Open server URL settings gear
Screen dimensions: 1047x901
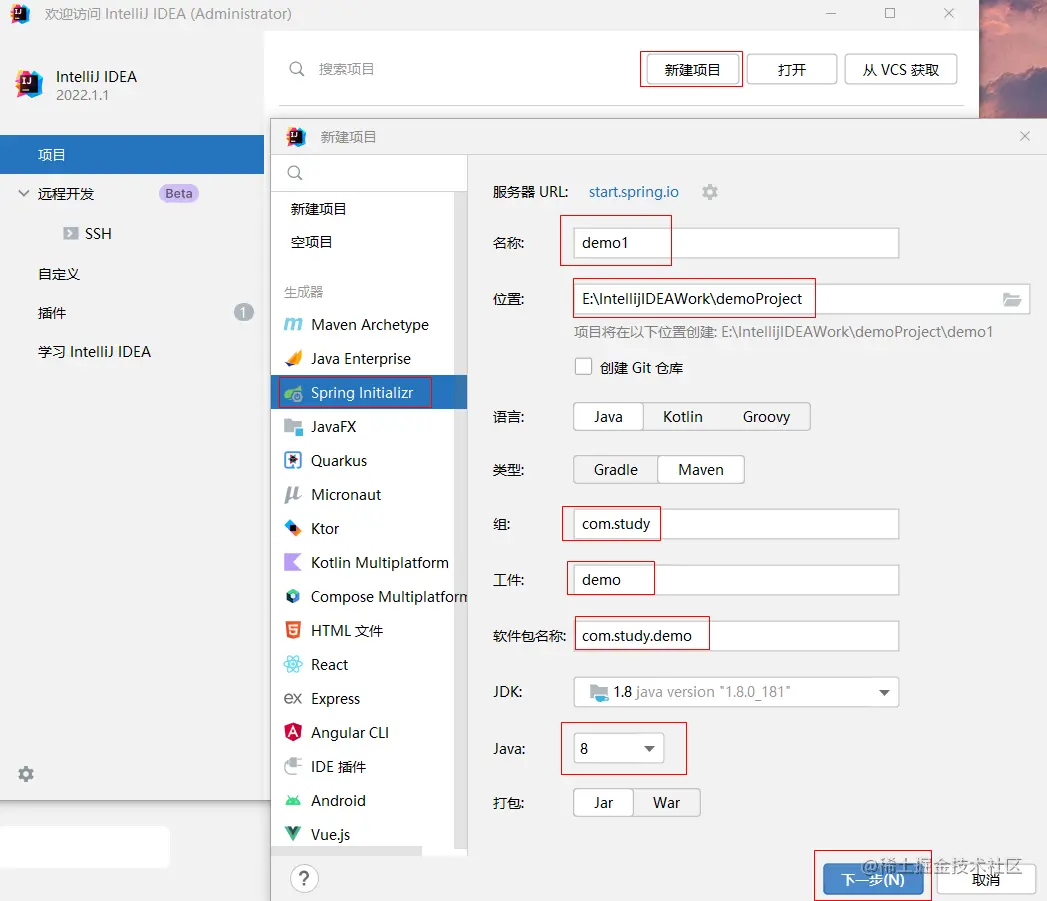pyautogui.click(x=709, y=192)
